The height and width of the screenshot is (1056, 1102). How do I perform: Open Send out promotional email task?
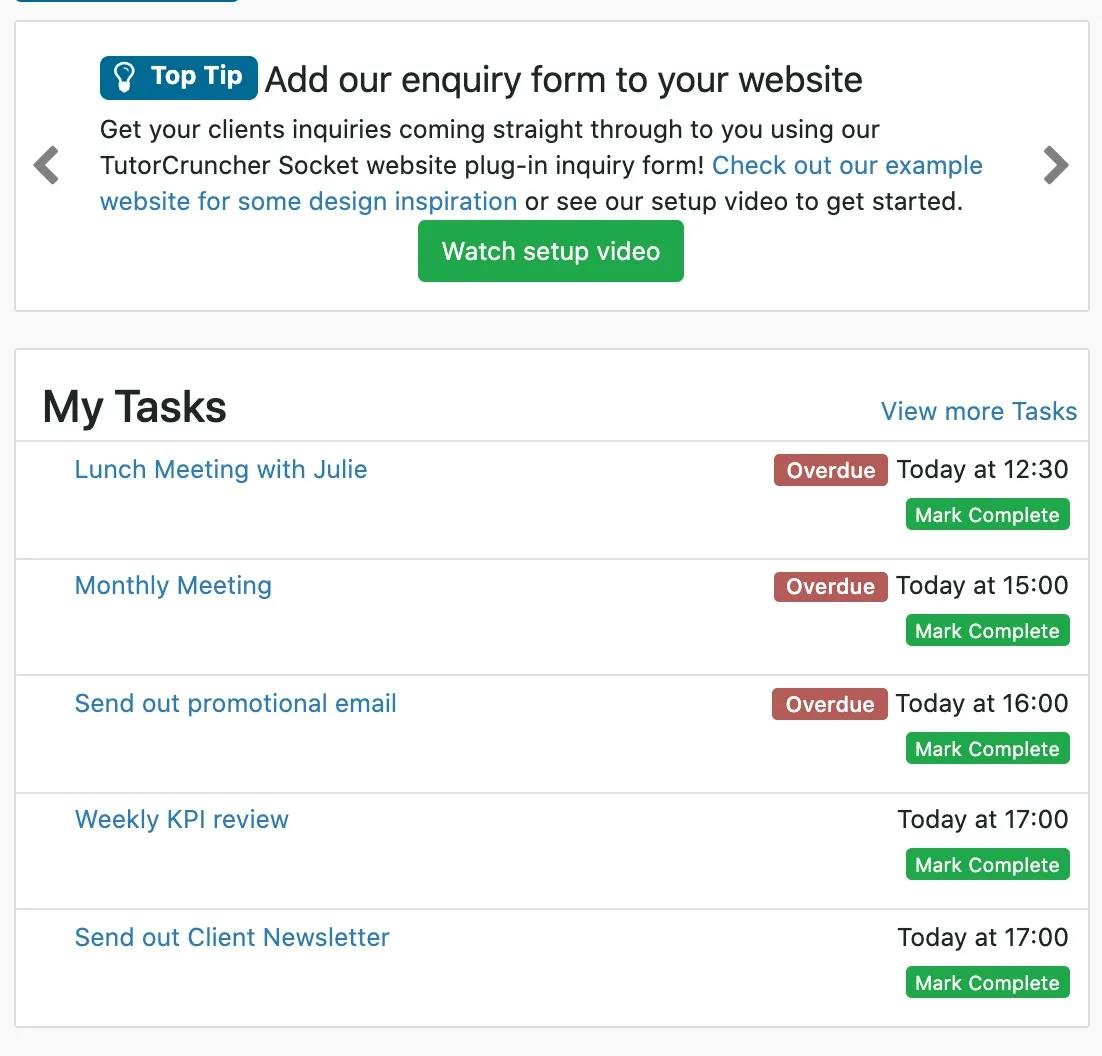click(236, 703)
